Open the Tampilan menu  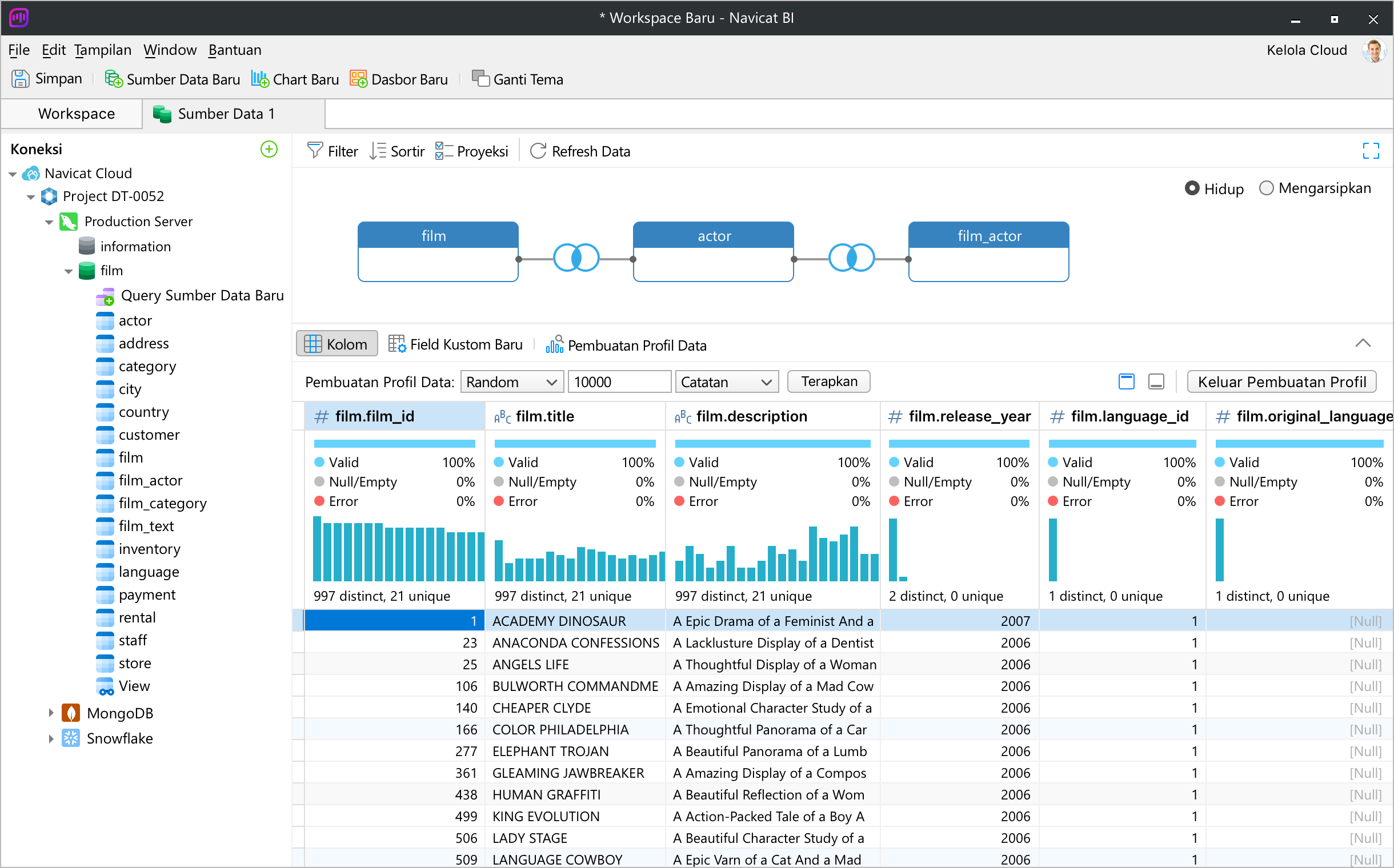click(103, 50)
